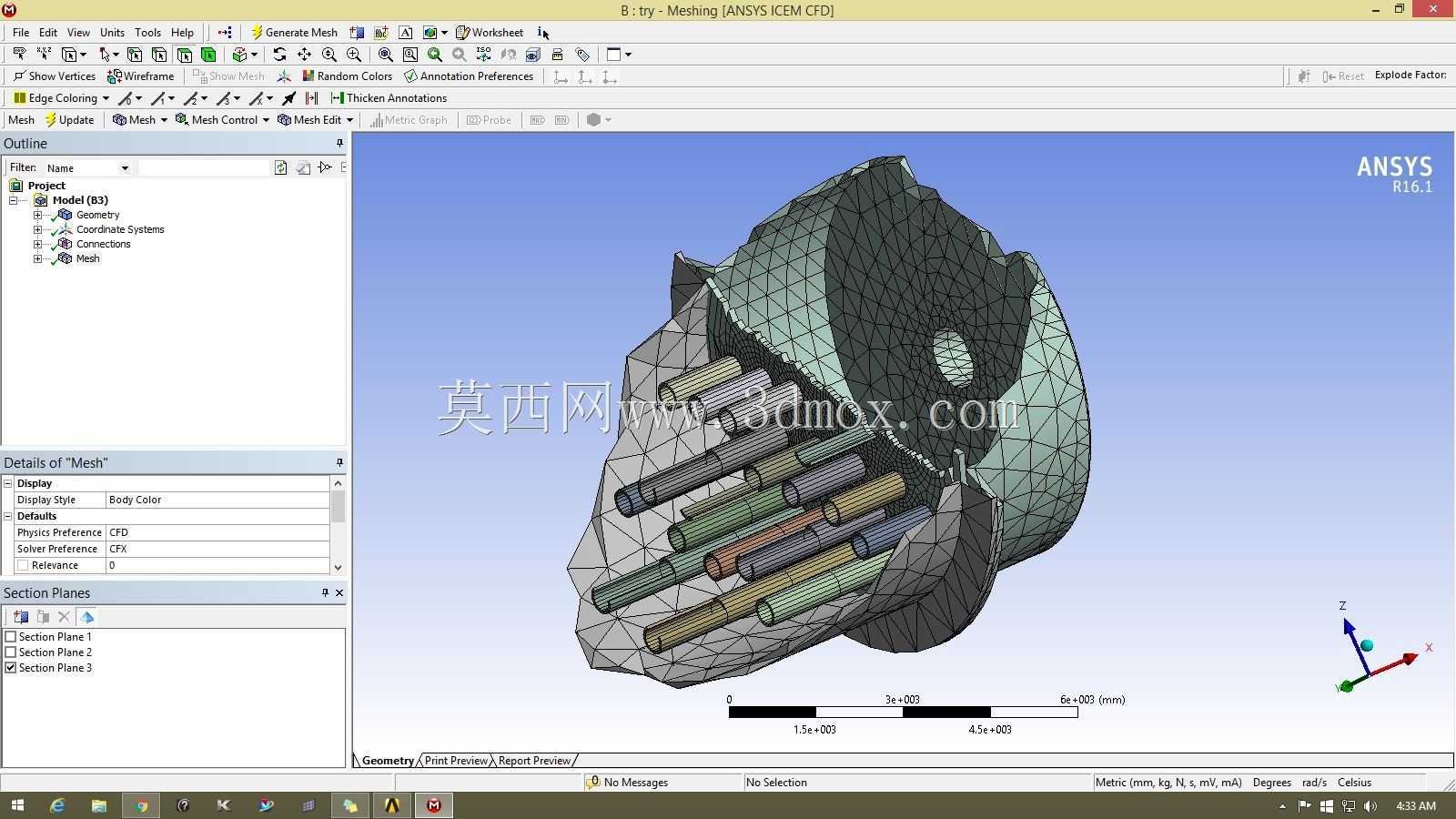Click the Update button
This screenshot has height=819, width=1456.
pyautogui.click(x=69, y=120)
